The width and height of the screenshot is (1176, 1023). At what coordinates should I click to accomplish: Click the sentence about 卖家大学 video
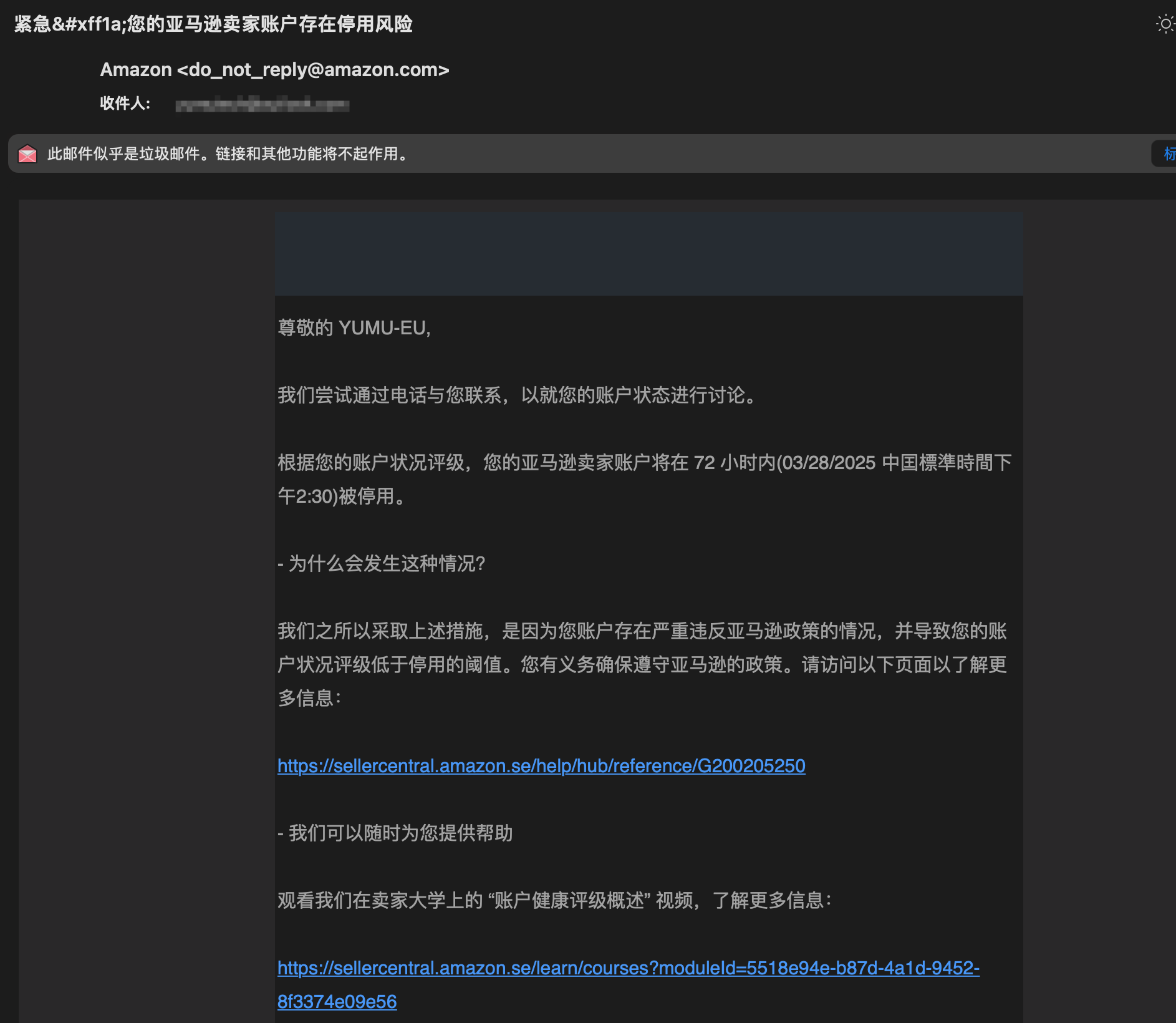pos(555,900)
